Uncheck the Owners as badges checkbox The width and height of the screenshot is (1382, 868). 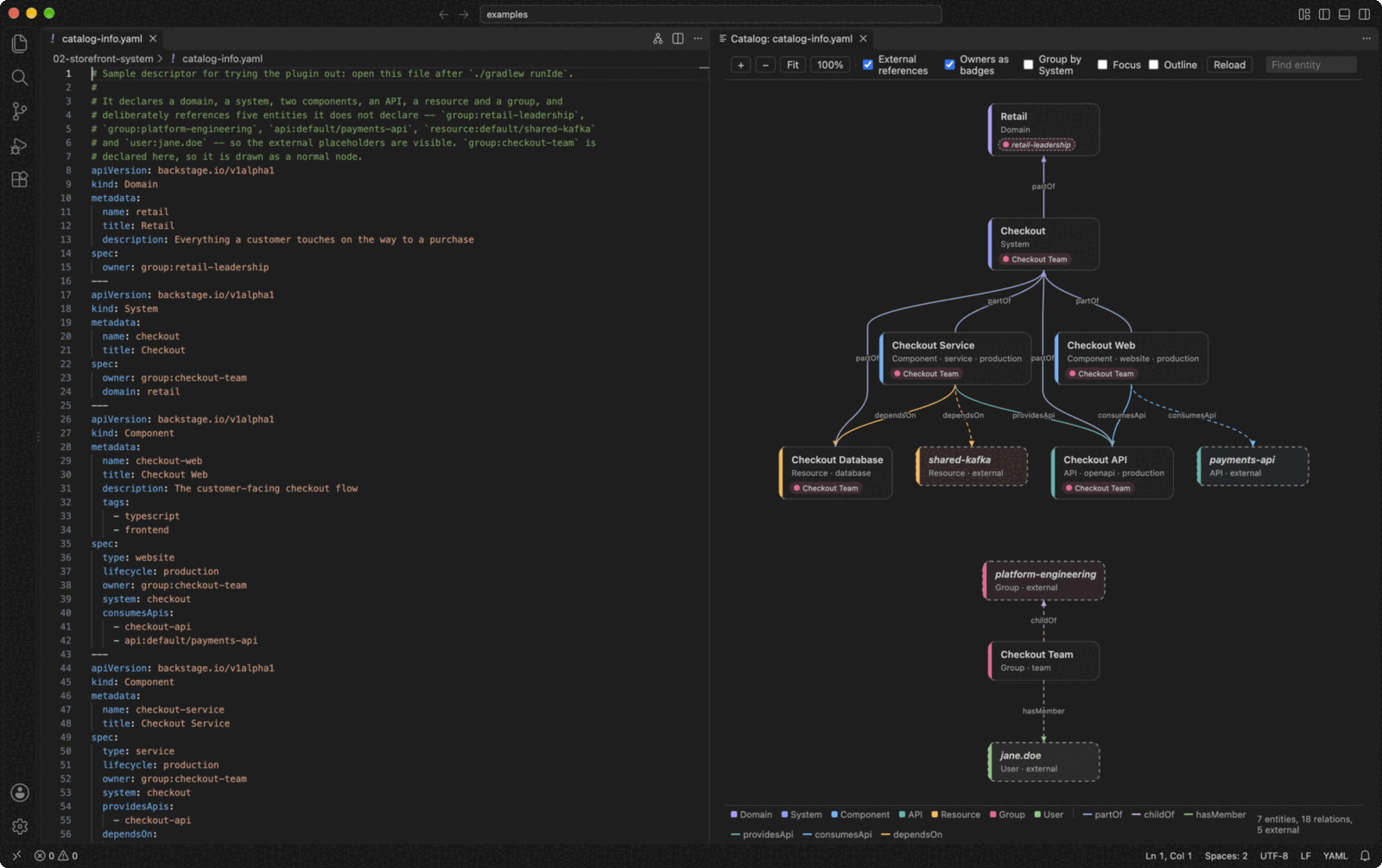pos(949,65)
